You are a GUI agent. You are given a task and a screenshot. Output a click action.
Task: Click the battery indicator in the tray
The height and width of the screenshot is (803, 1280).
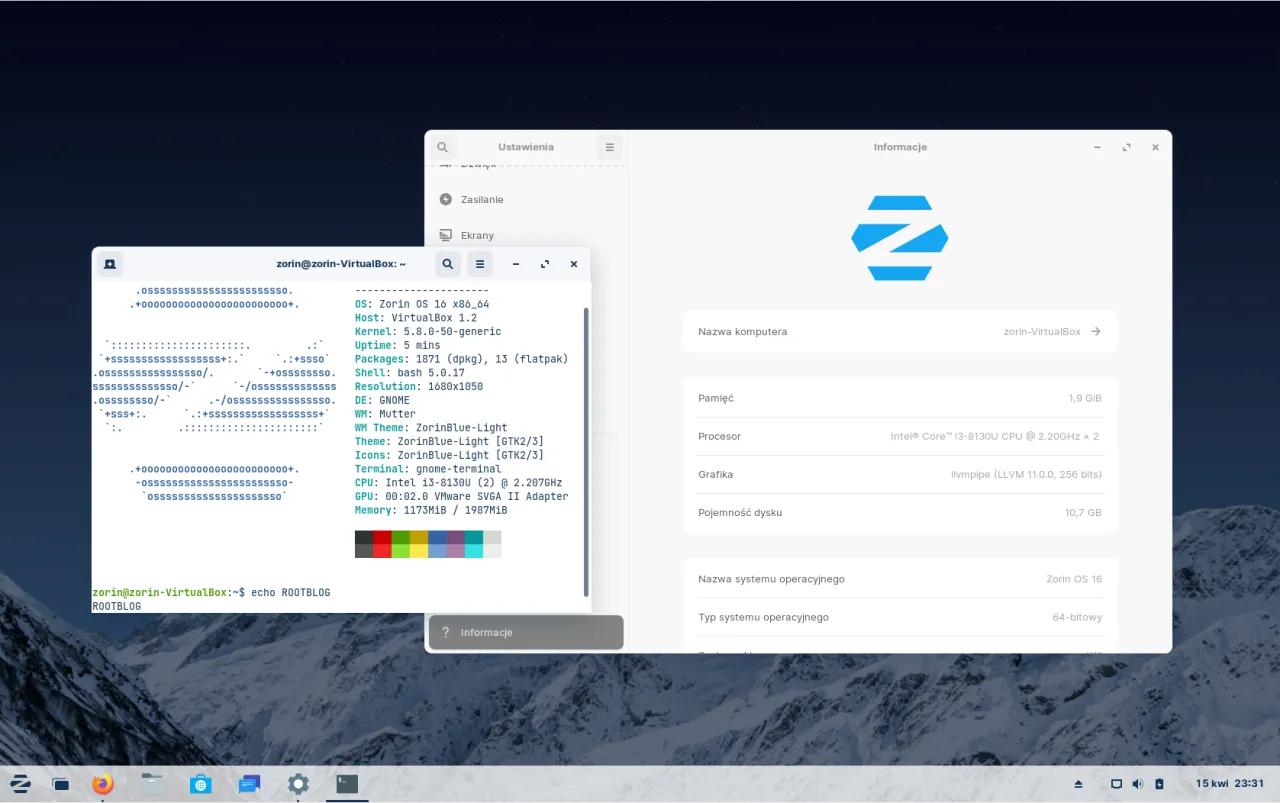[x=1159, y=783]
